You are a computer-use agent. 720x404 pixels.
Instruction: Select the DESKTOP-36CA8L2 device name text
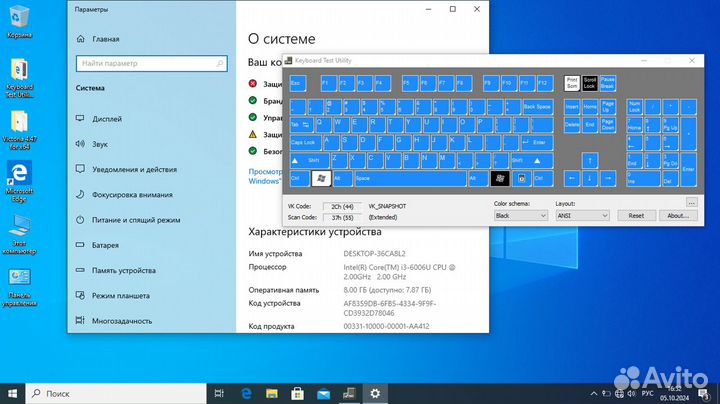tap(374, 253)
